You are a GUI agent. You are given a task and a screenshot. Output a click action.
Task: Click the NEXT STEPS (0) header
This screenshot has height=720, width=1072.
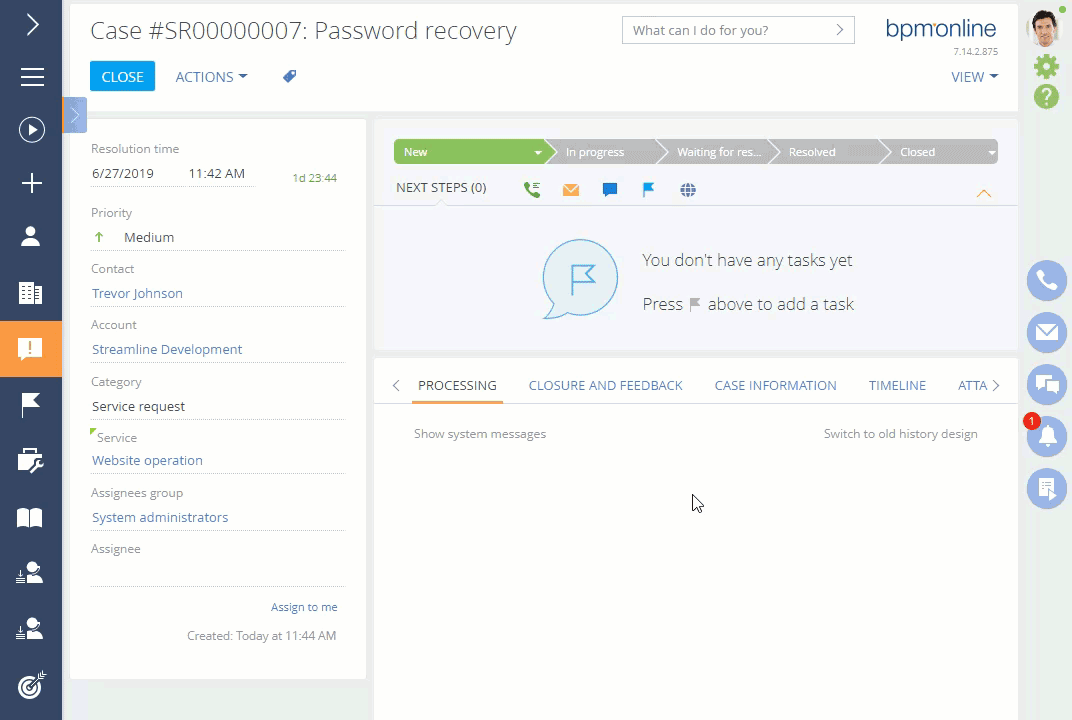point(441,187)
